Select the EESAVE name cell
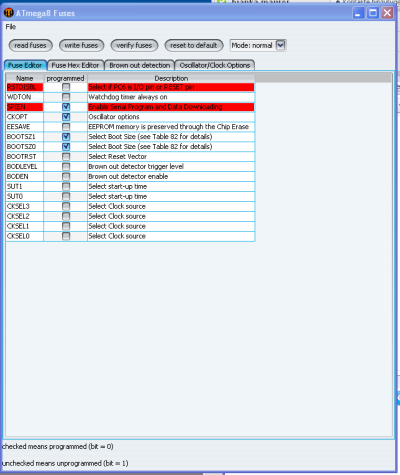The height and width of the screenshot is (475, 400). 25,127
